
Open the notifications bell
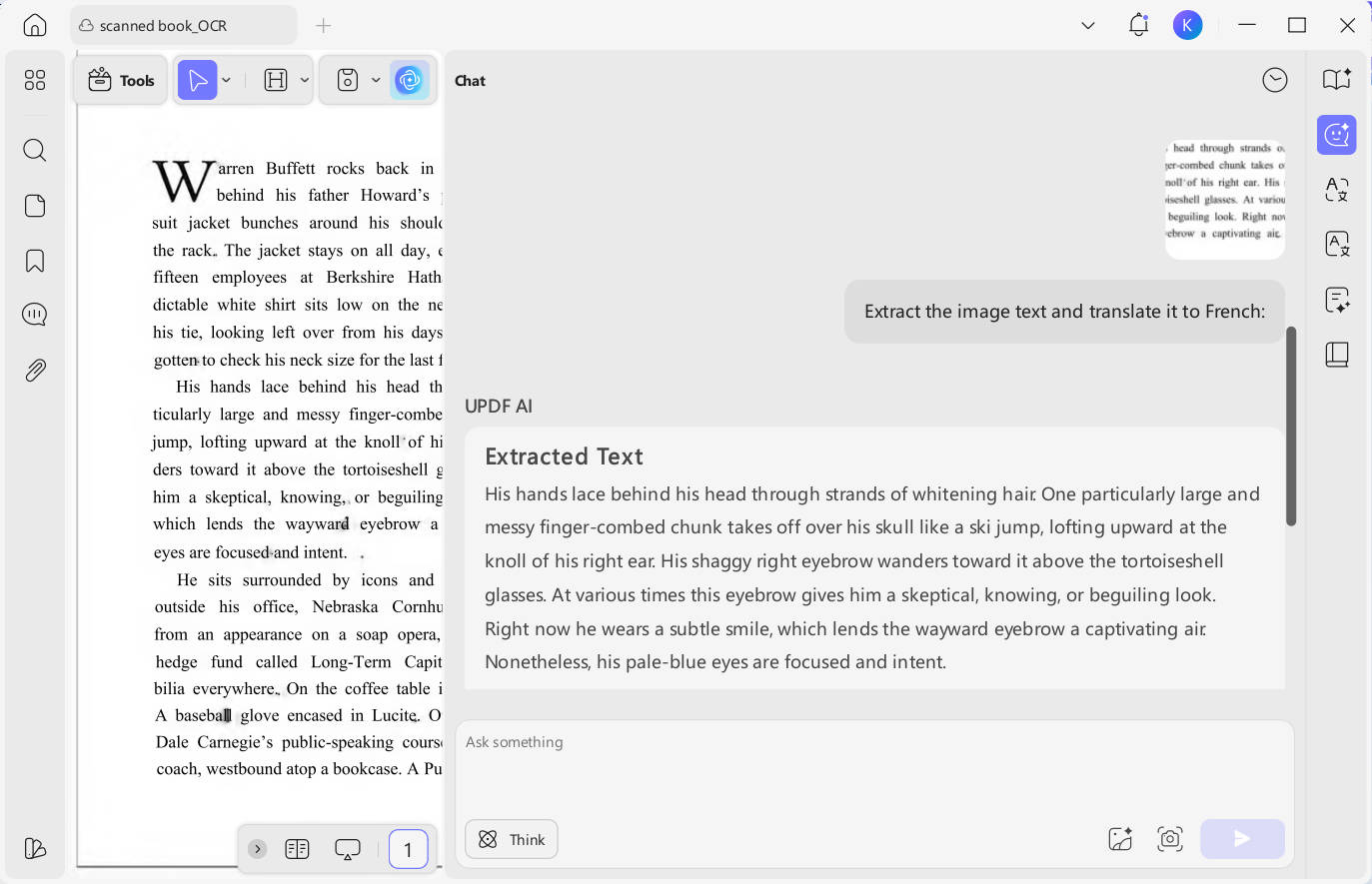(x=1138, y=25)
